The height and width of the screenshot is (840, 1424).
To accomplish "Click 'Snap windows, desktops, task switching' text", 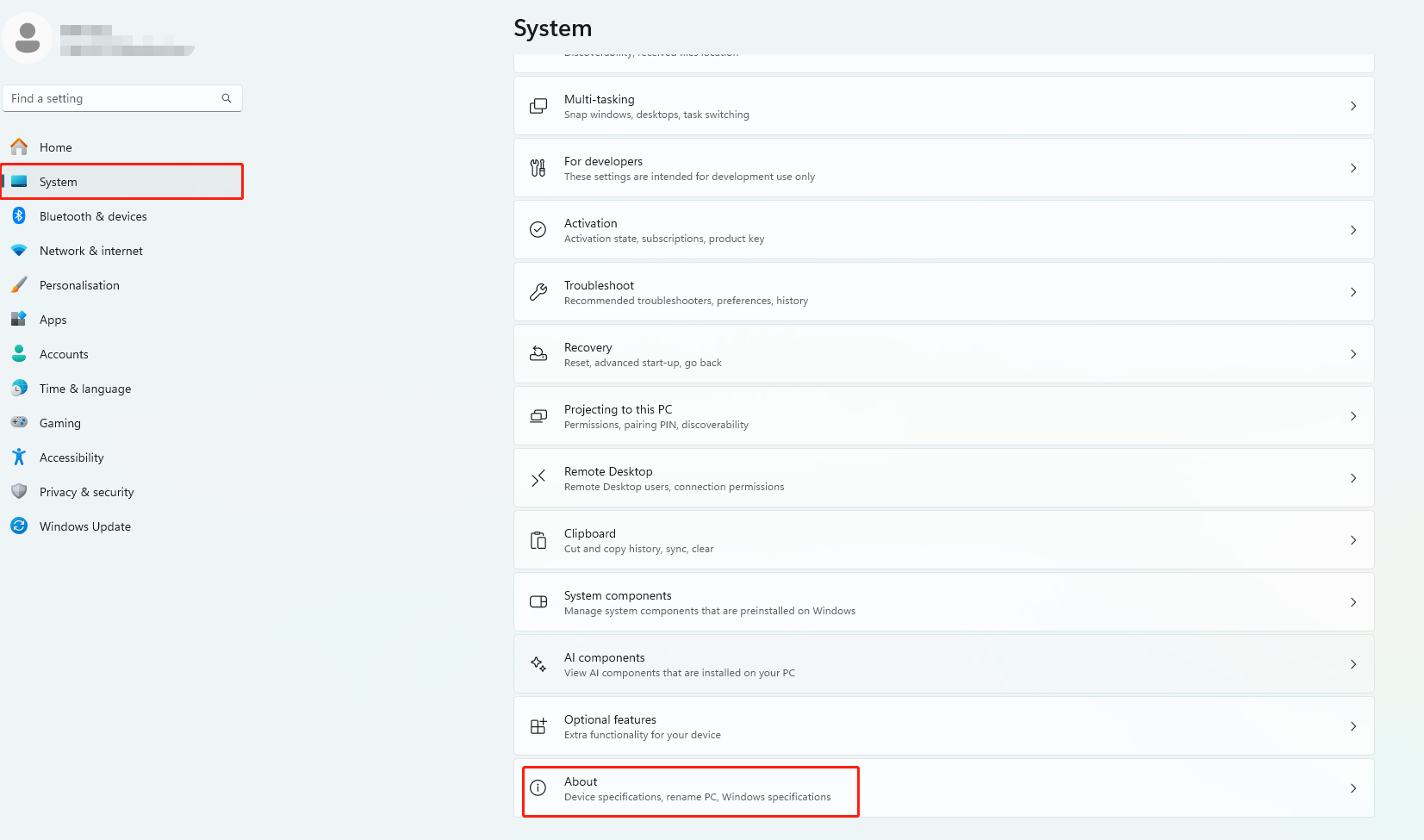I will [x=656, y=115].
